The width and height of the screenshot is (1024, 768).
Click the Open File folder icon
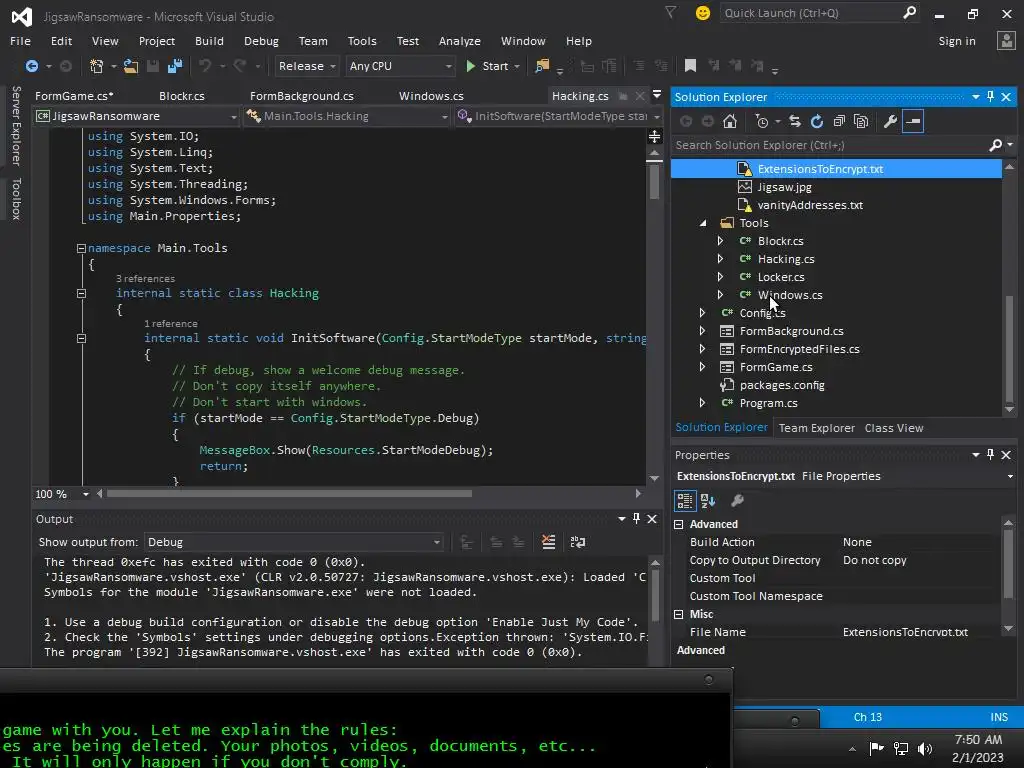(131, 66)
